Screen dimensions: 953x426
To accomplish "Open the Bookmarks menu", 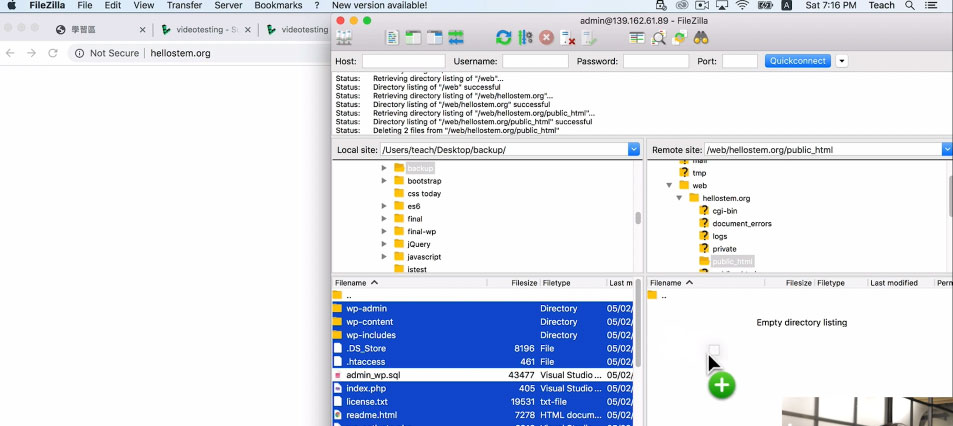I will pos(278,6).
